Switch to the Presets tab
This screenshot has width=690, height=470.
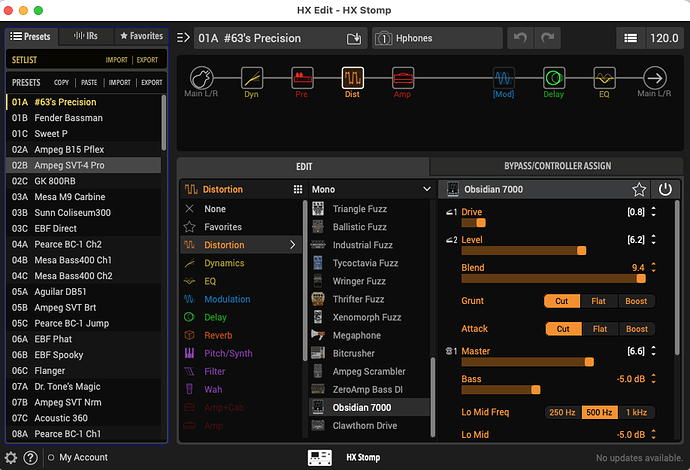[x=31, y=36]
